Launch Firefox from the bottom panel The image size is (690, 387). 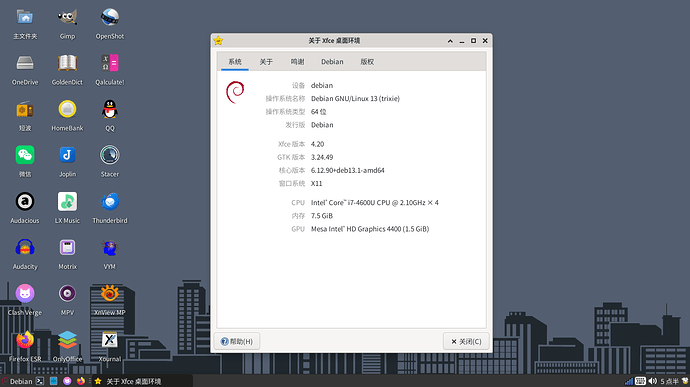tap(81, 381)
